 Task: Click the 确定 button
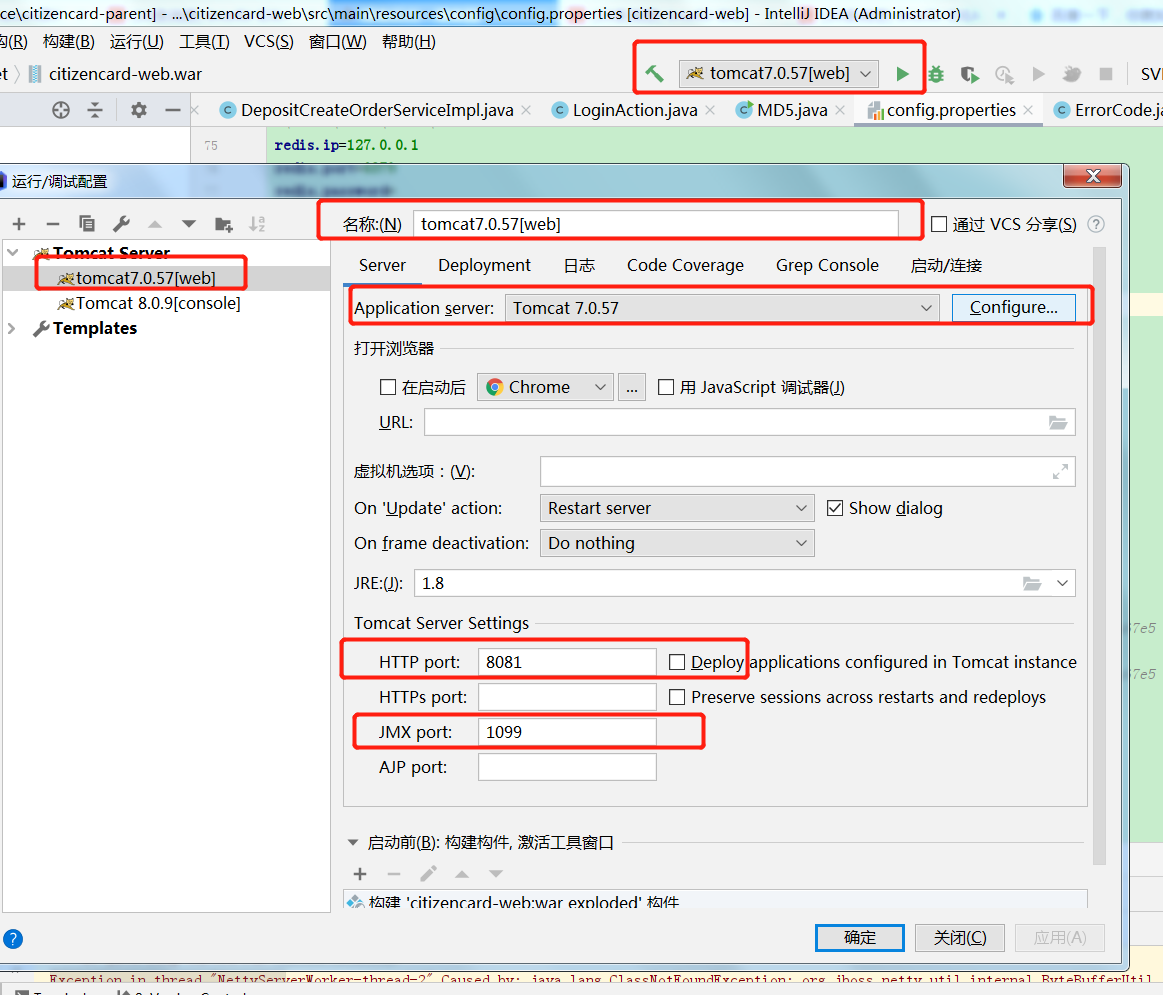tap(860, 938)
